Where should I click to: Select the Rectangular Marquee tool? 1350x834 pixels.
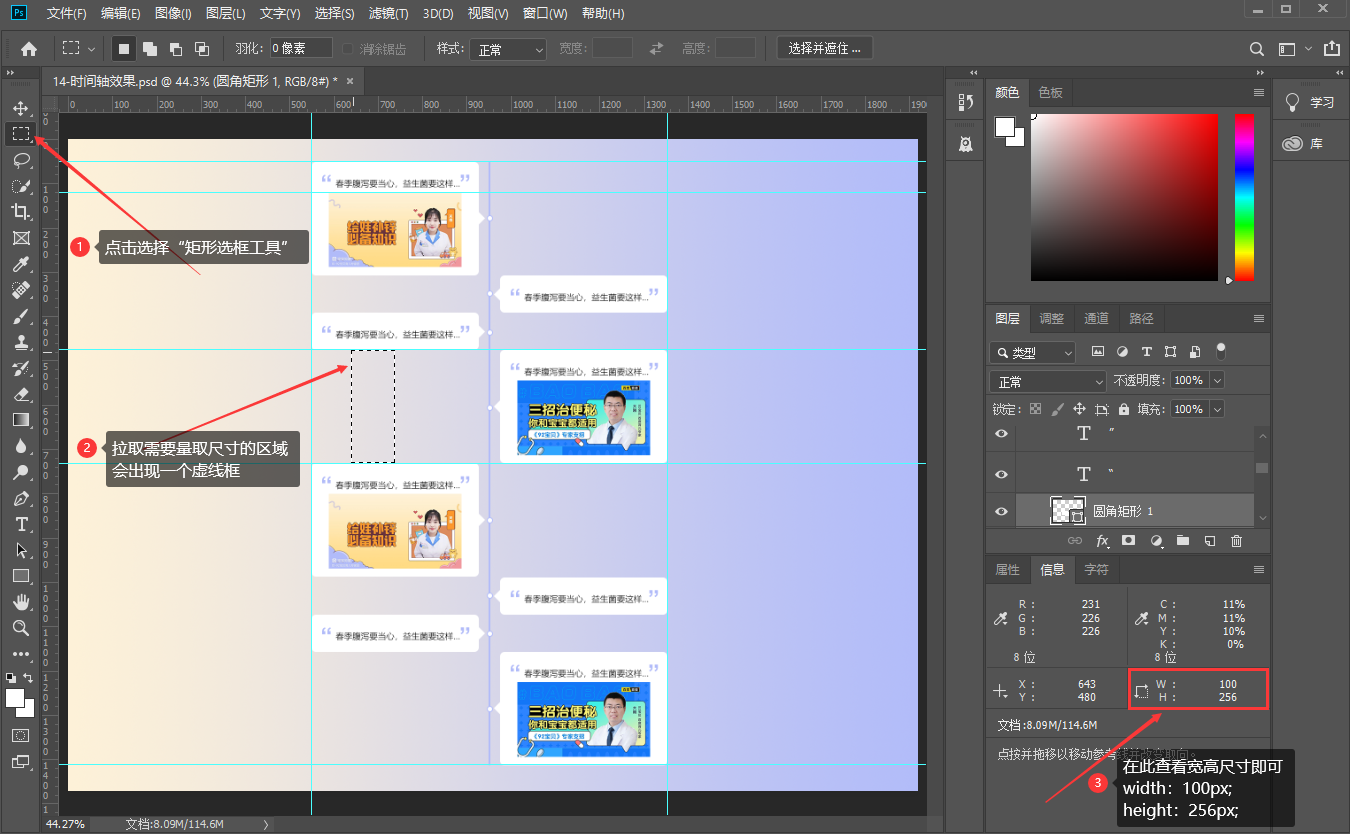tap(20, 133)
